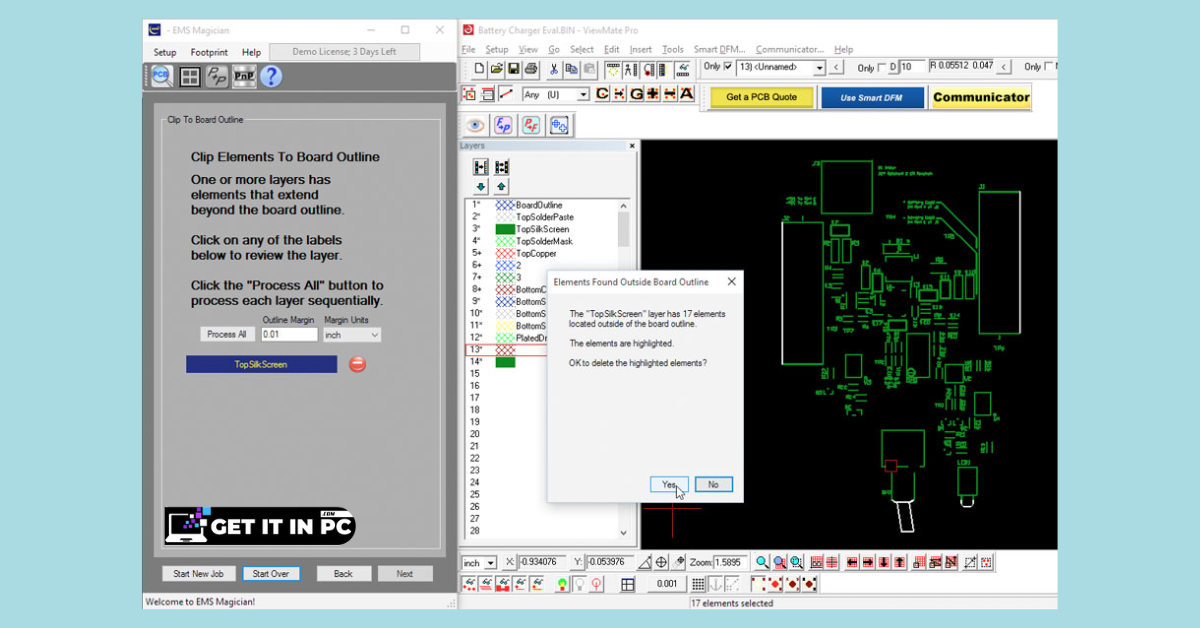Open the Tools menu in ViewMate Pro
The width and height of the screenshot is (1200, 628).
click(673, 49)
